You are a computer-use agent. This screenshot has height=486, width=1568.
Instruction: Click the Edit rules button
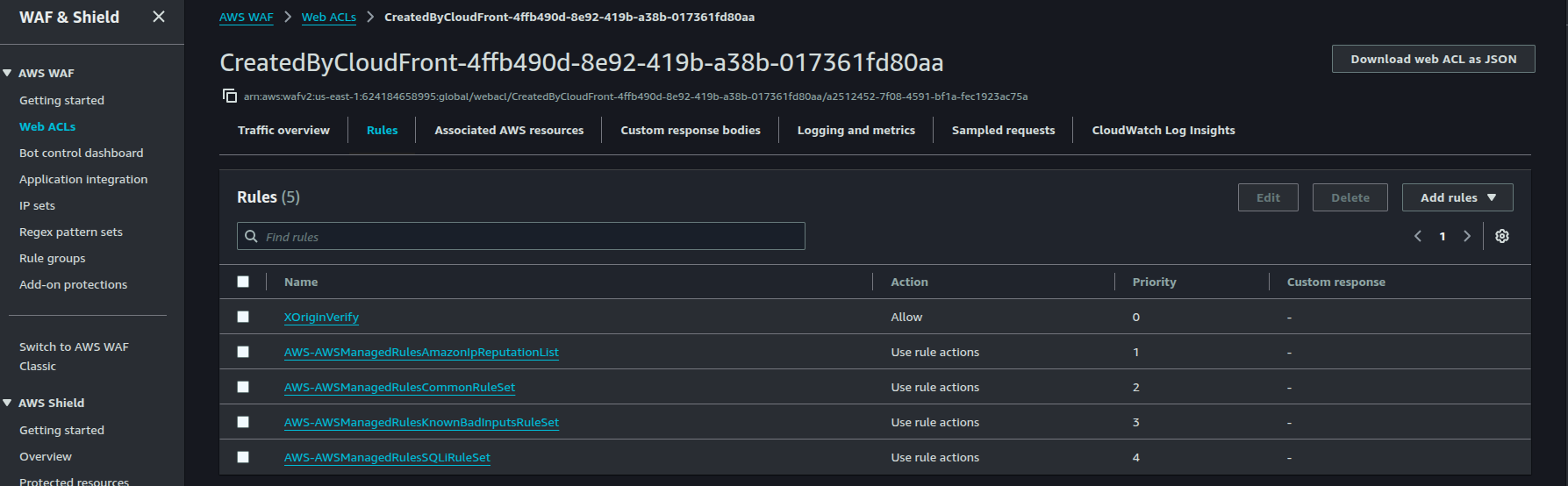coord(1268,197)
